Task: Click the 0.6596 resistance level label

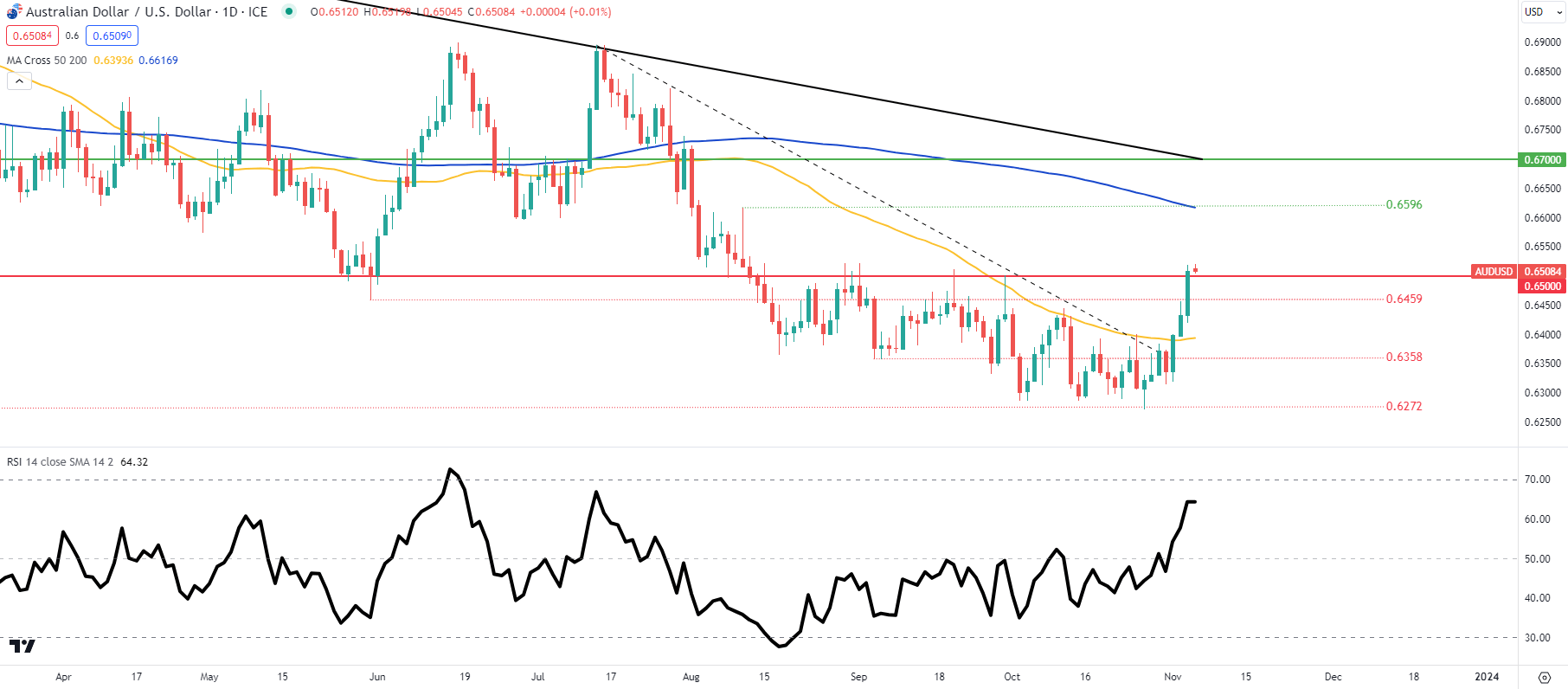Action: [x=1404, y=205]
